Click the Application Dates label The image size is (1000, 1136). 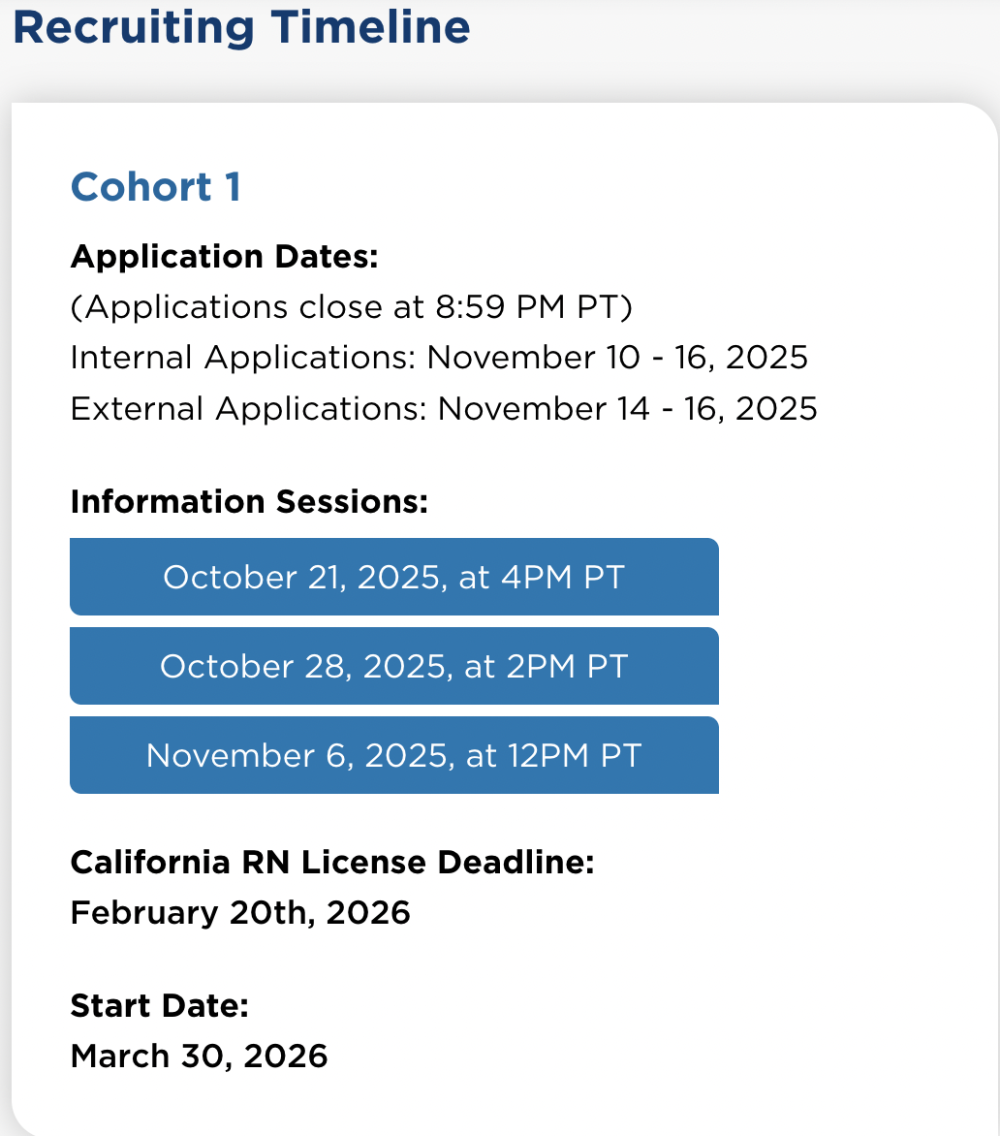point(225,256)
